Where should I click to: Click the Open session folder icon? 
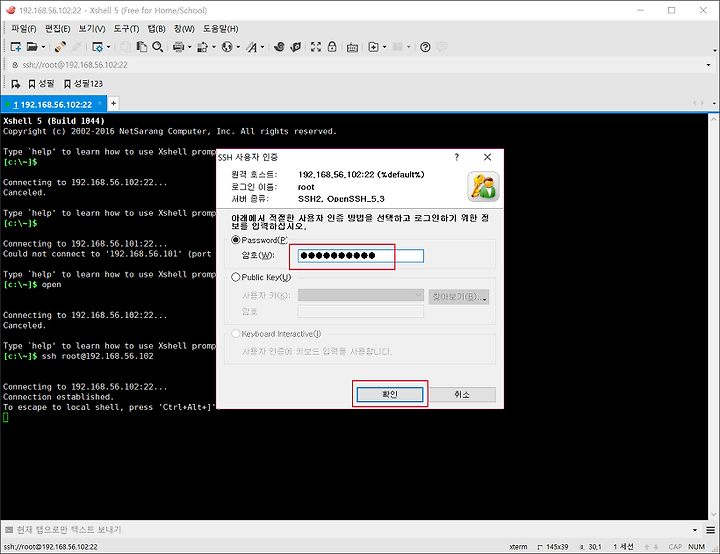32,47
